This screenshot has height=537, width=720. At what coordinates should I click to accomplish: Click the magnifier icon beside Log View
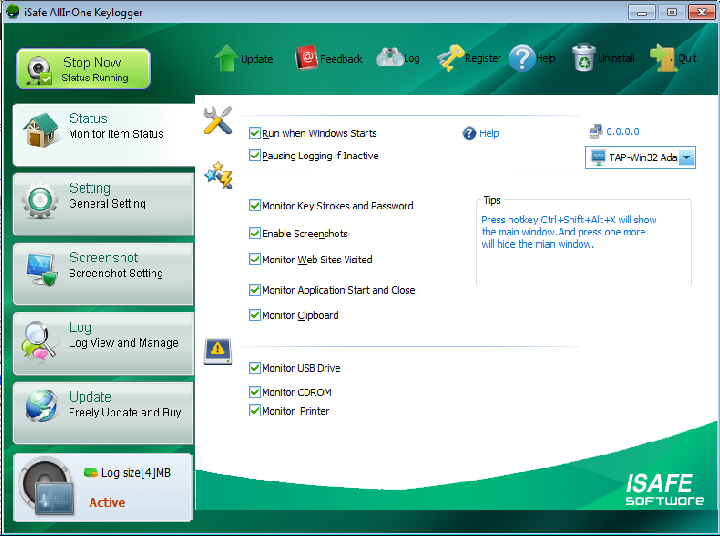coord(39,340)
